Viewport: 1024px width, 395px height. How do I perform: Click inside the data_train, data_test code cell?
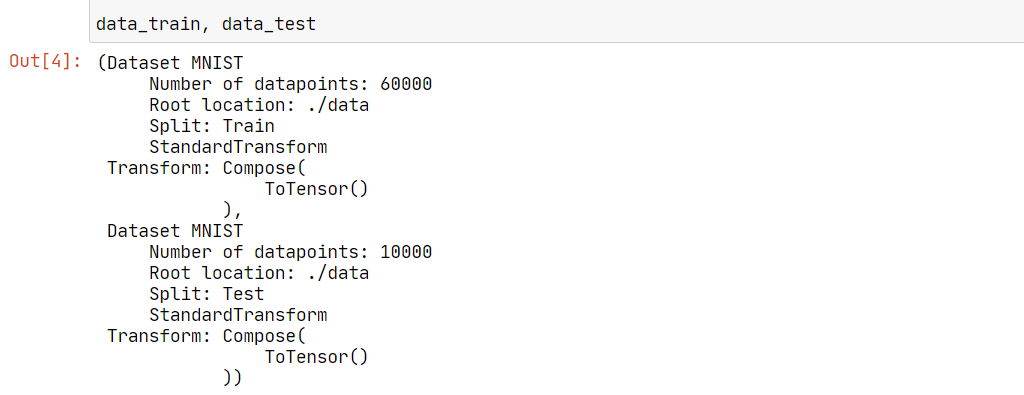pyautogui.click(x=556, y=22)
